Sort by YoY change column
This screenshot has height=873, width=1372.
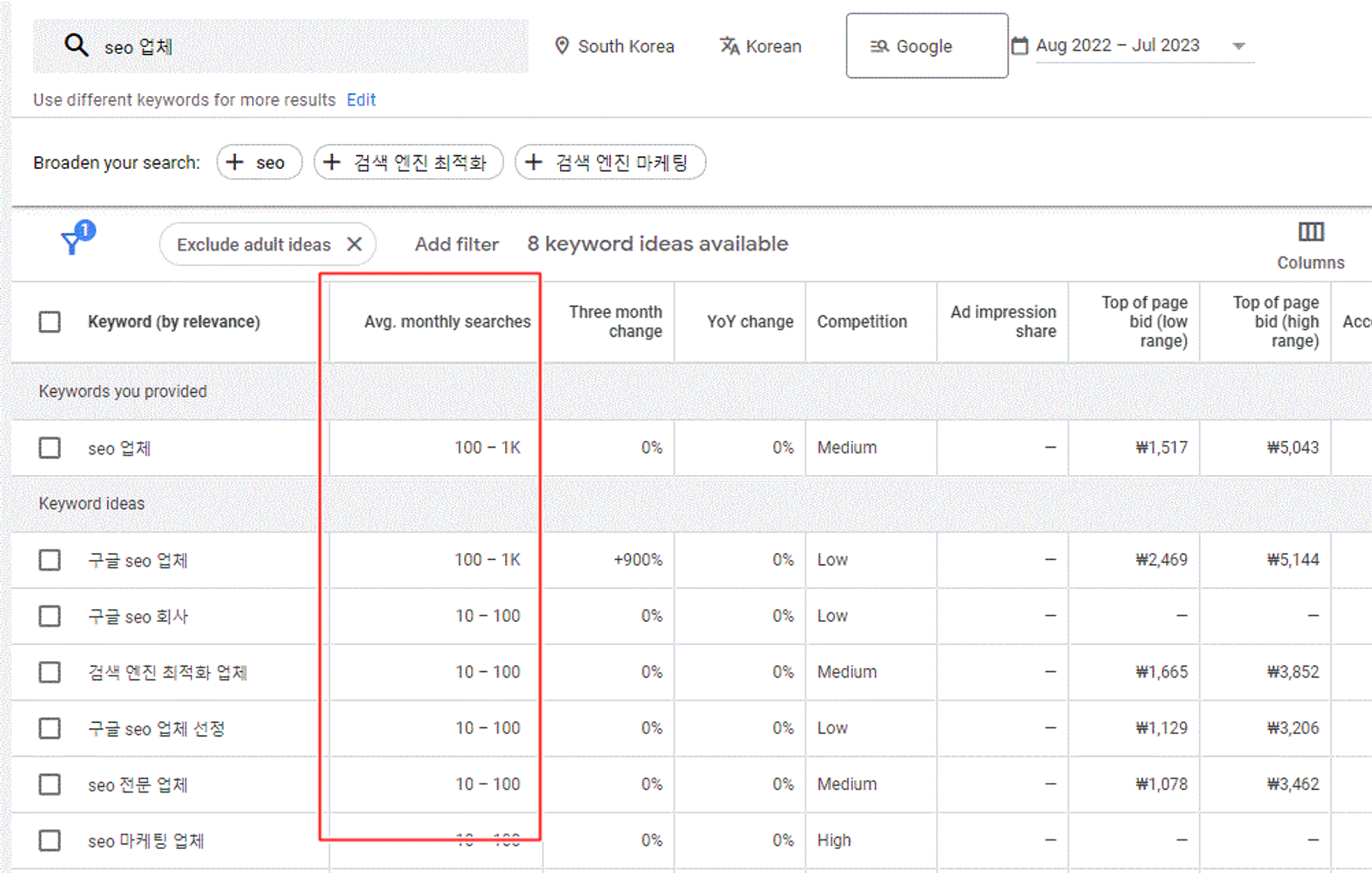[749, 322]
